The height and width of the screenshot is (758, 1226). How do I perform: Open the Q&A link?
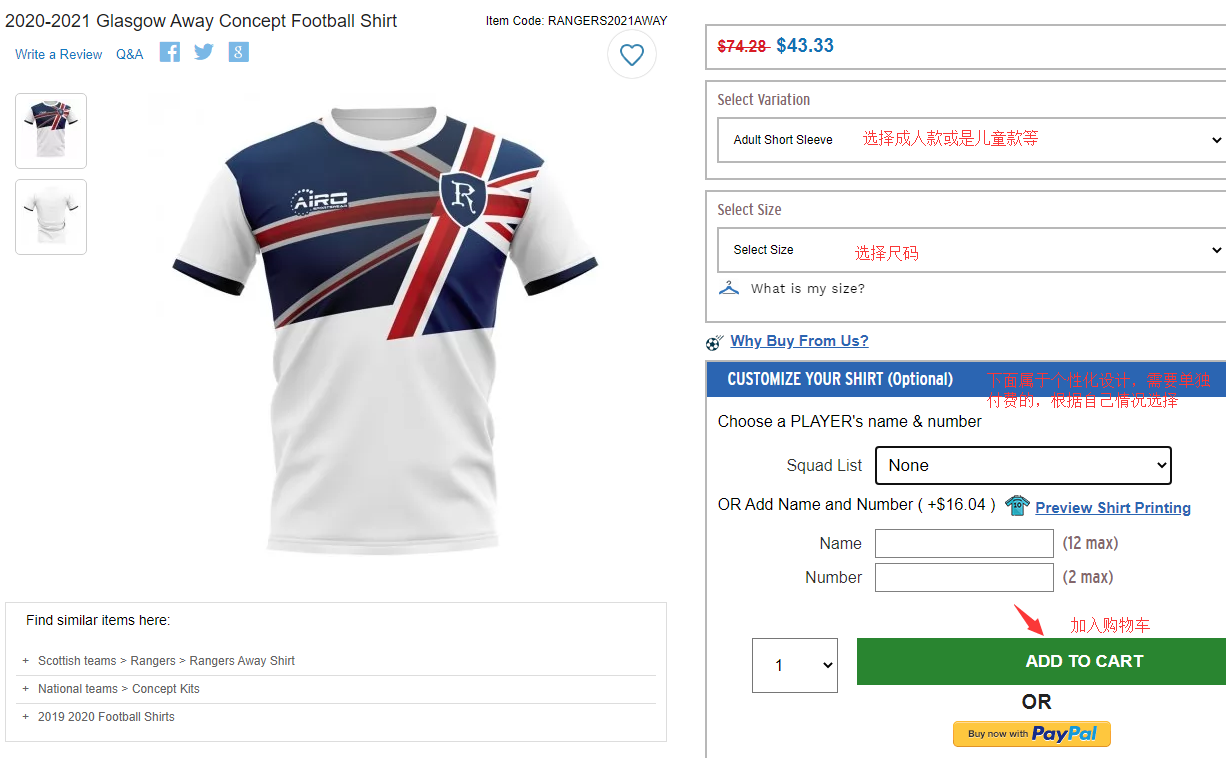130,54
